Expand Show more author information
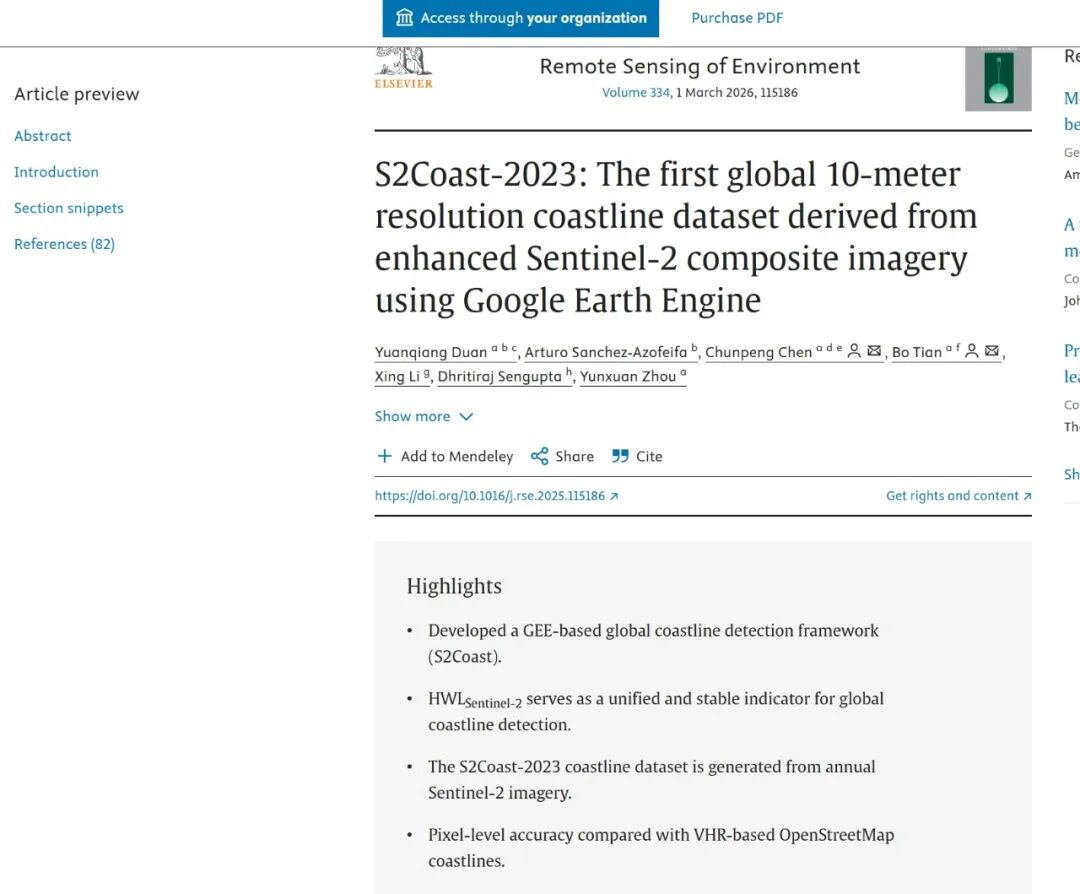1080x894 pixels. pyautogui.click(x=424, y=416)
